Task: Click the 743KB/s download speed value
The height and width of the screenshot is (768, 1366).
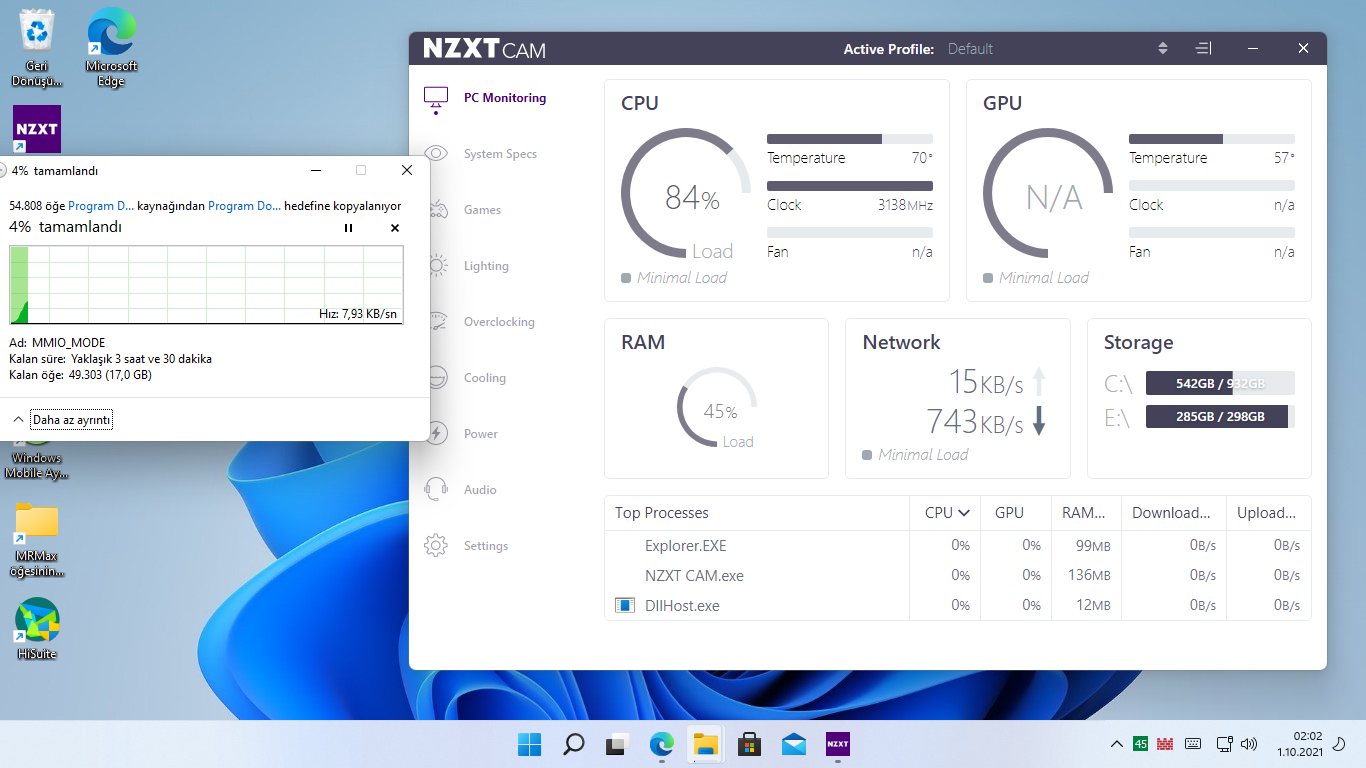Action: pos(975,422)
